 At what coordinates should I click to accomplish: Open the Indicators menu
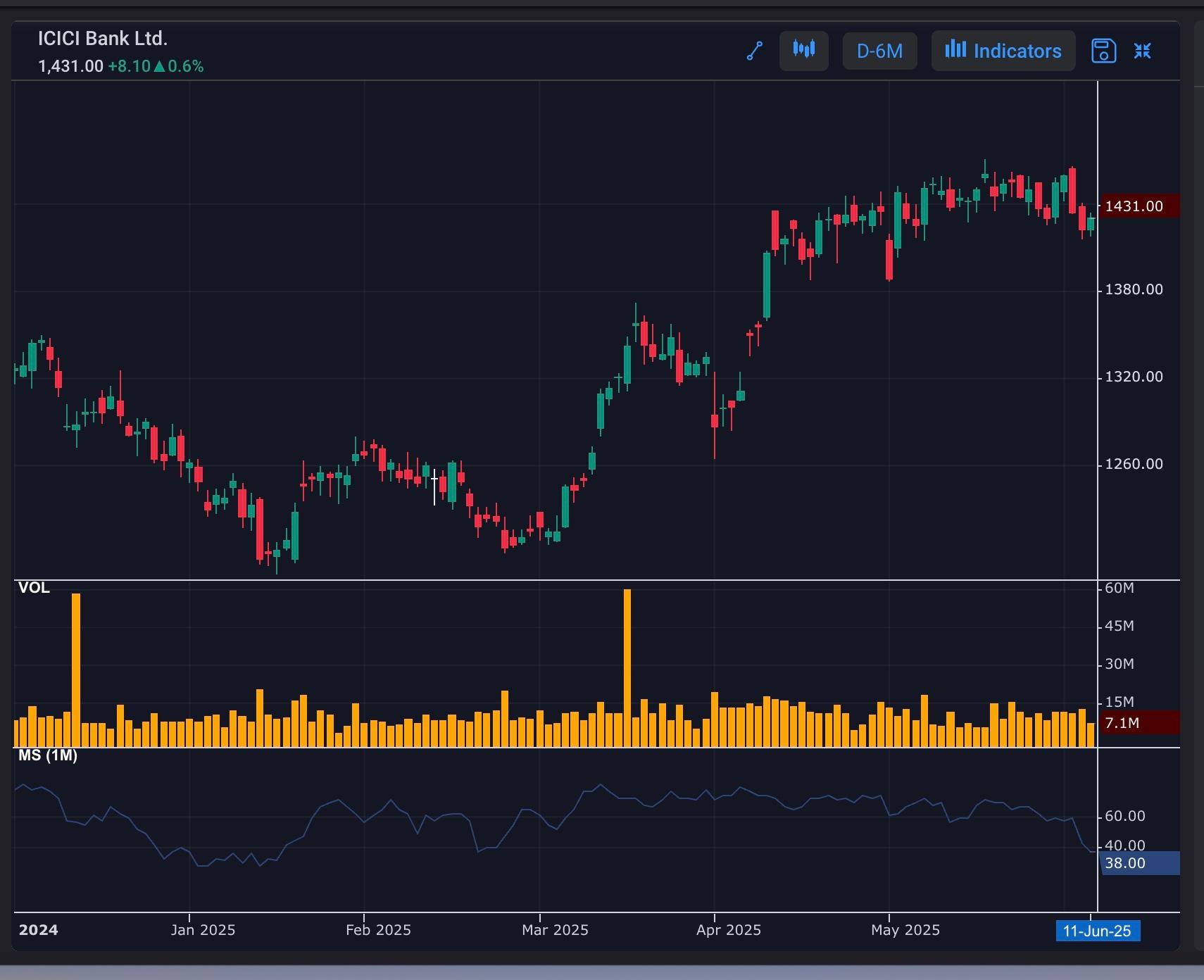click(1003, 51)
